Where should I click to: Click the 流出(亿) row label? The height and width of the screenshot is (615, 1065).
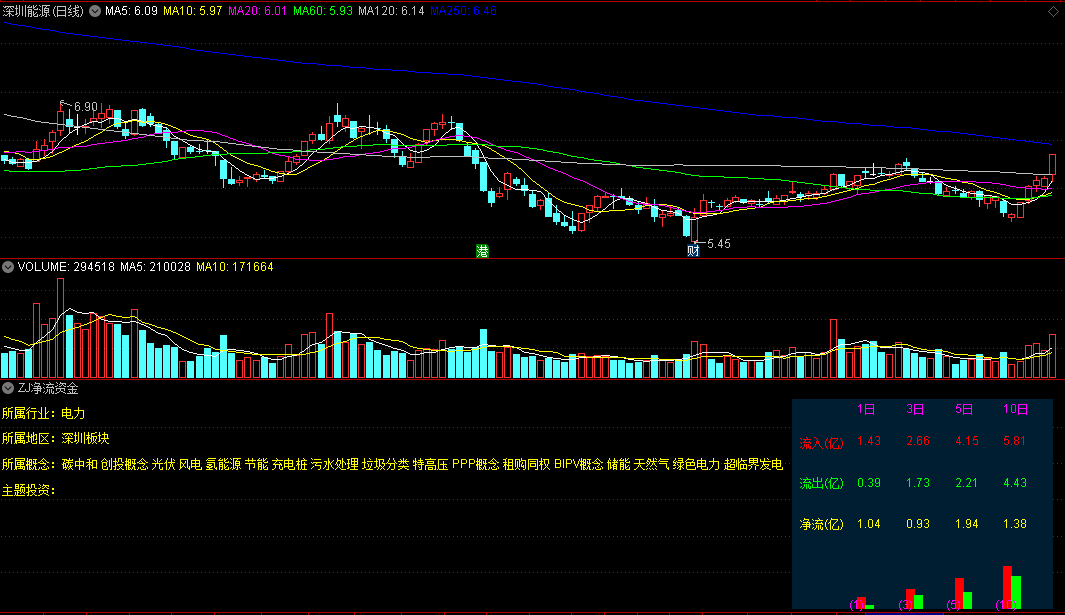pyautogui.click(x=821, y=483)
